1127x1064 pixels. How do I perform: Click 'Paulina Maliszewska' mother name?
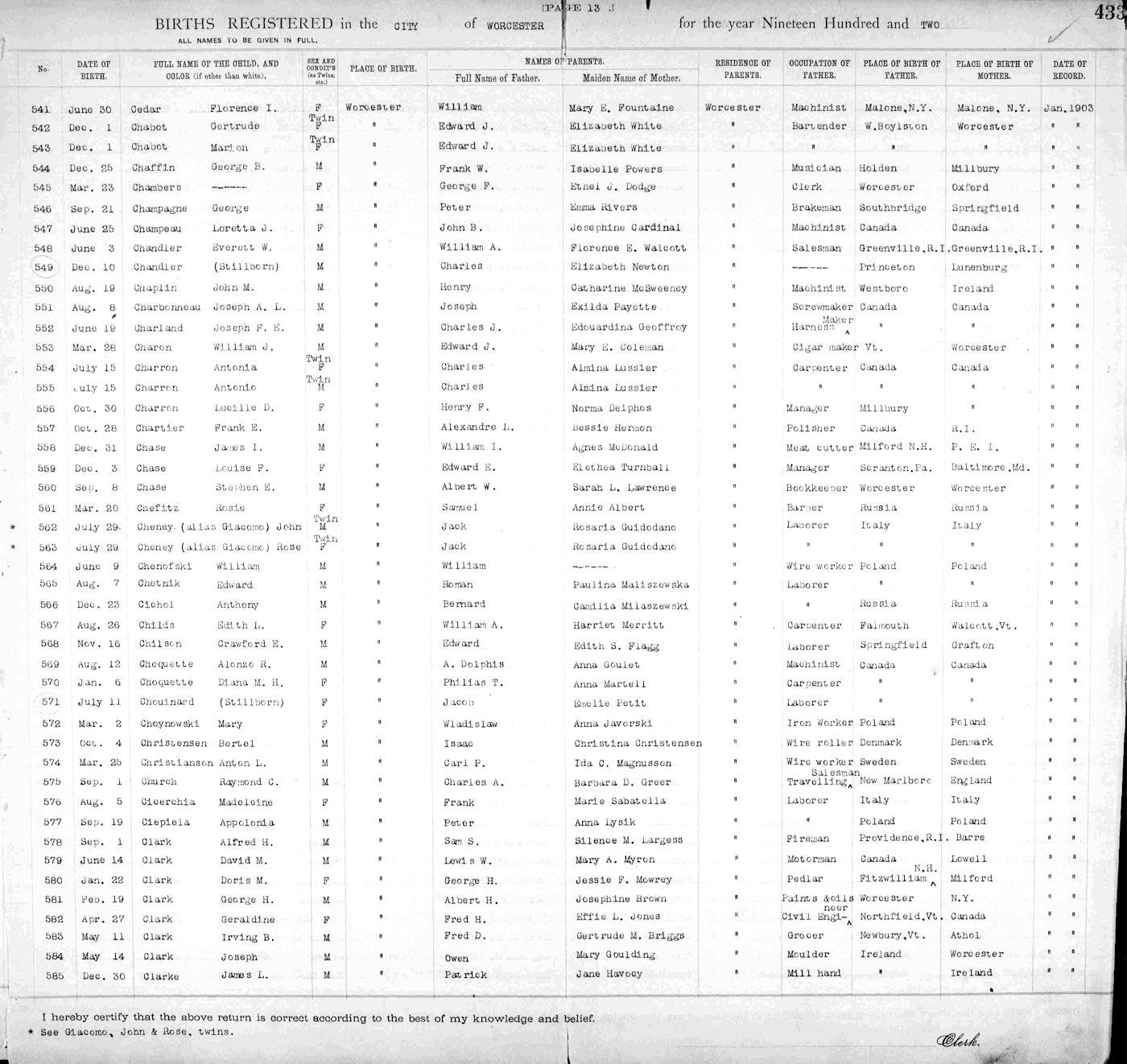tap(631, 585)
